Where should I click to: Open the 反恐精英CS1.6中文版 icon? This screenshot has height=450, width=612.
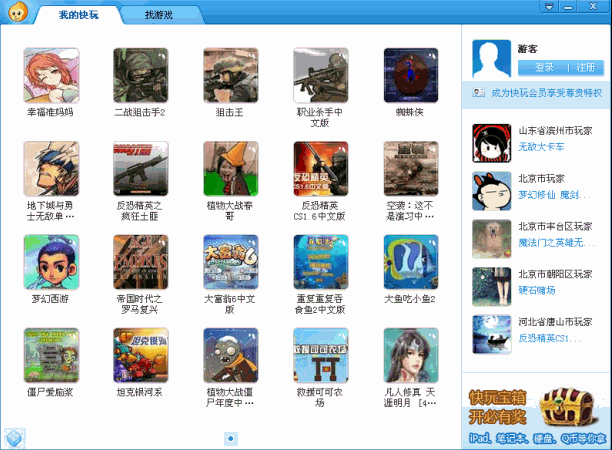coord(321,169)
